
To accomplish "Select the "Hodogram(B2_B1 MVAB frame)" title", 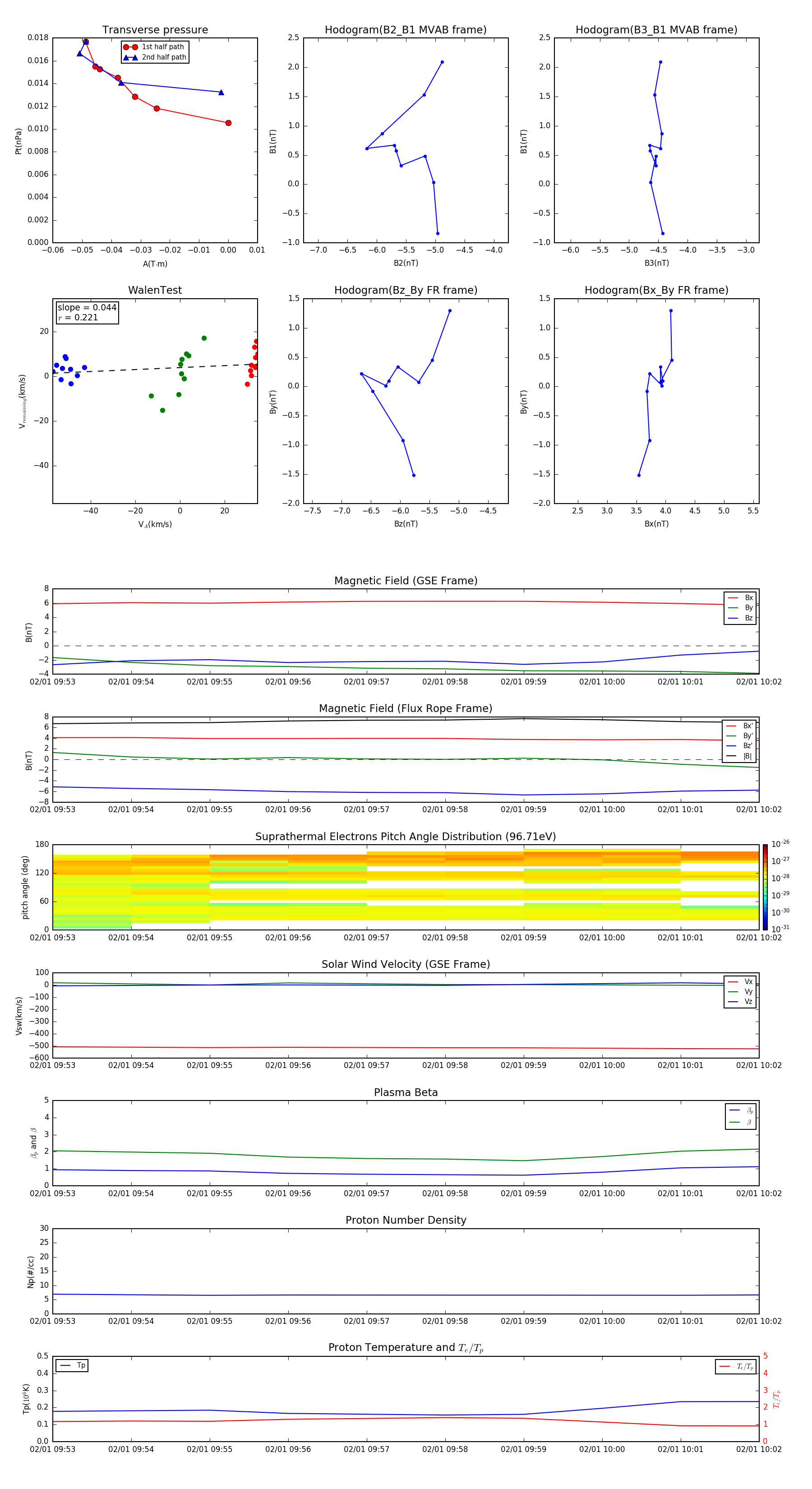I will click(406, 30).
